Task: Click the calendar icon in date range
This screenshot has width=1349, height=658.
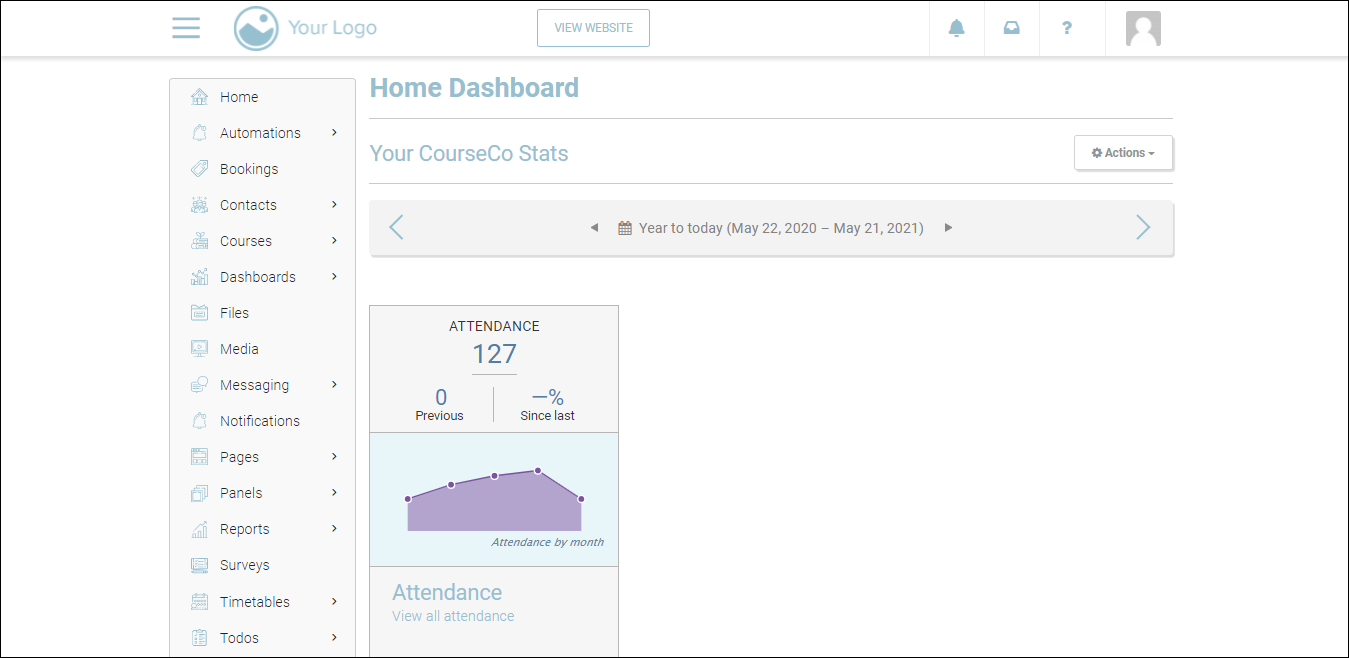Action: (625, 228)
